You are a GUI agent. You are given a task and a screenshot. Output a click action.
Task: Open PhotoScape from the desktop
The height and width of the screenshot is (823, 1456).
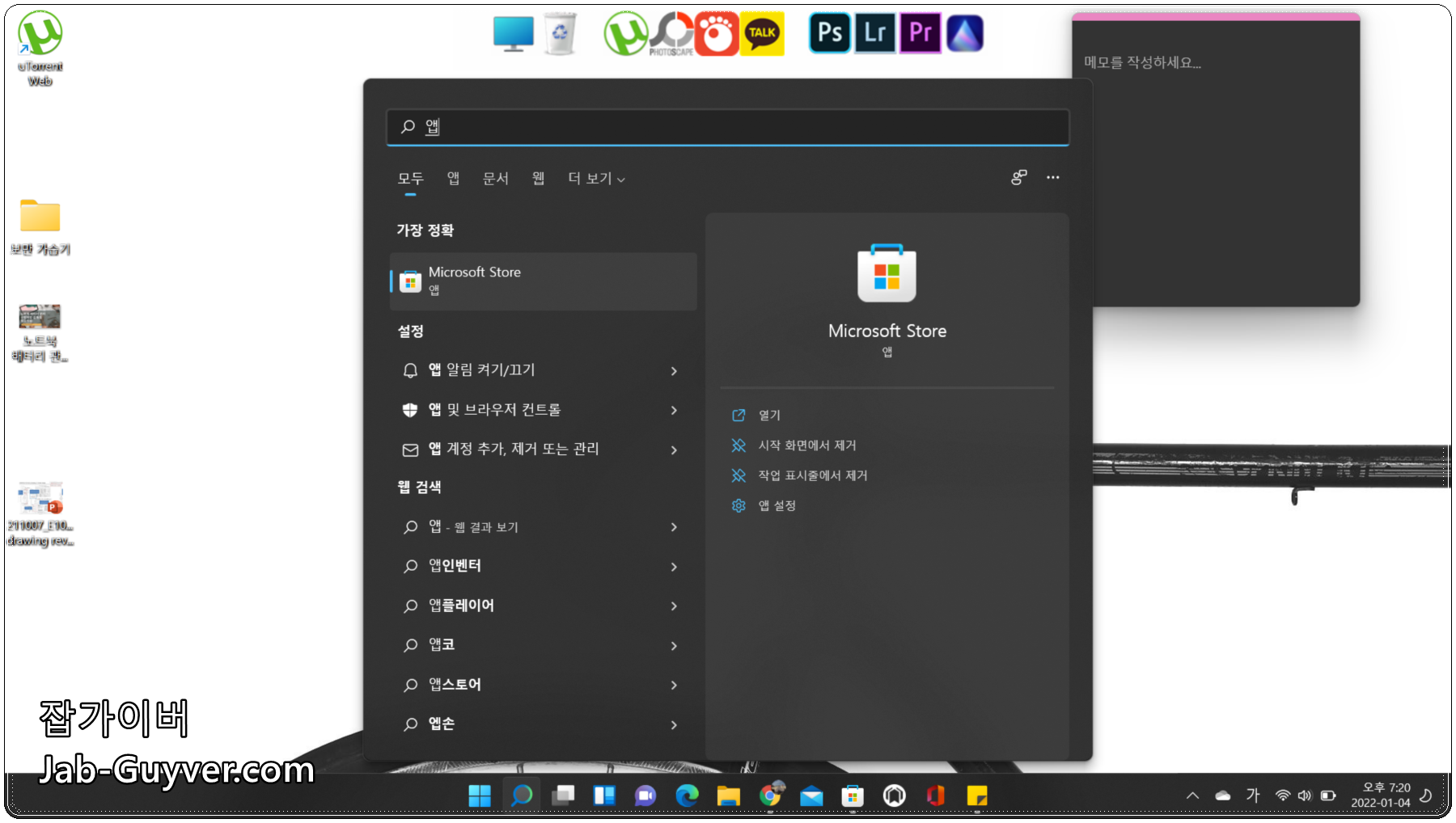671,32
